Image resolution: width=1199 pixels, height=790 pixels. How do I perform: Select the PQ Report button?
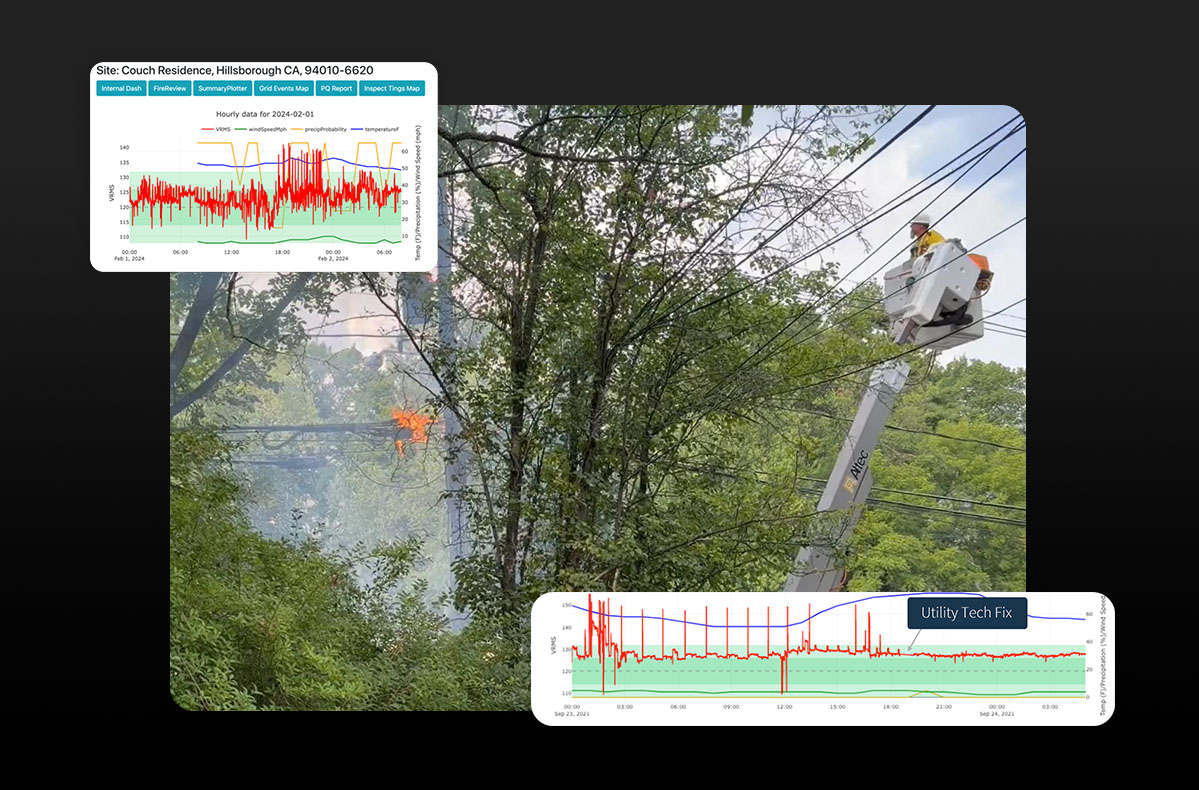(336, 89)
